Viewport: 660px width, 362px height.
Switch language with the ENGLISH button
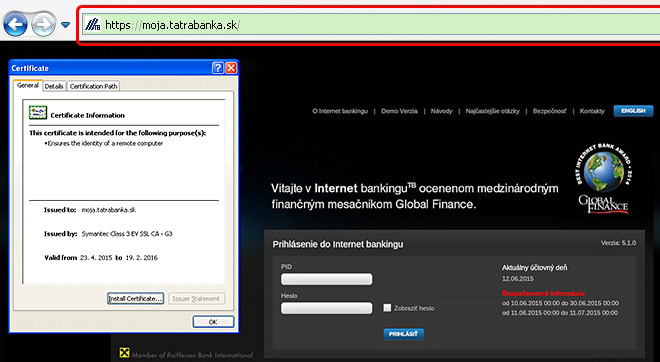(633, 111)
